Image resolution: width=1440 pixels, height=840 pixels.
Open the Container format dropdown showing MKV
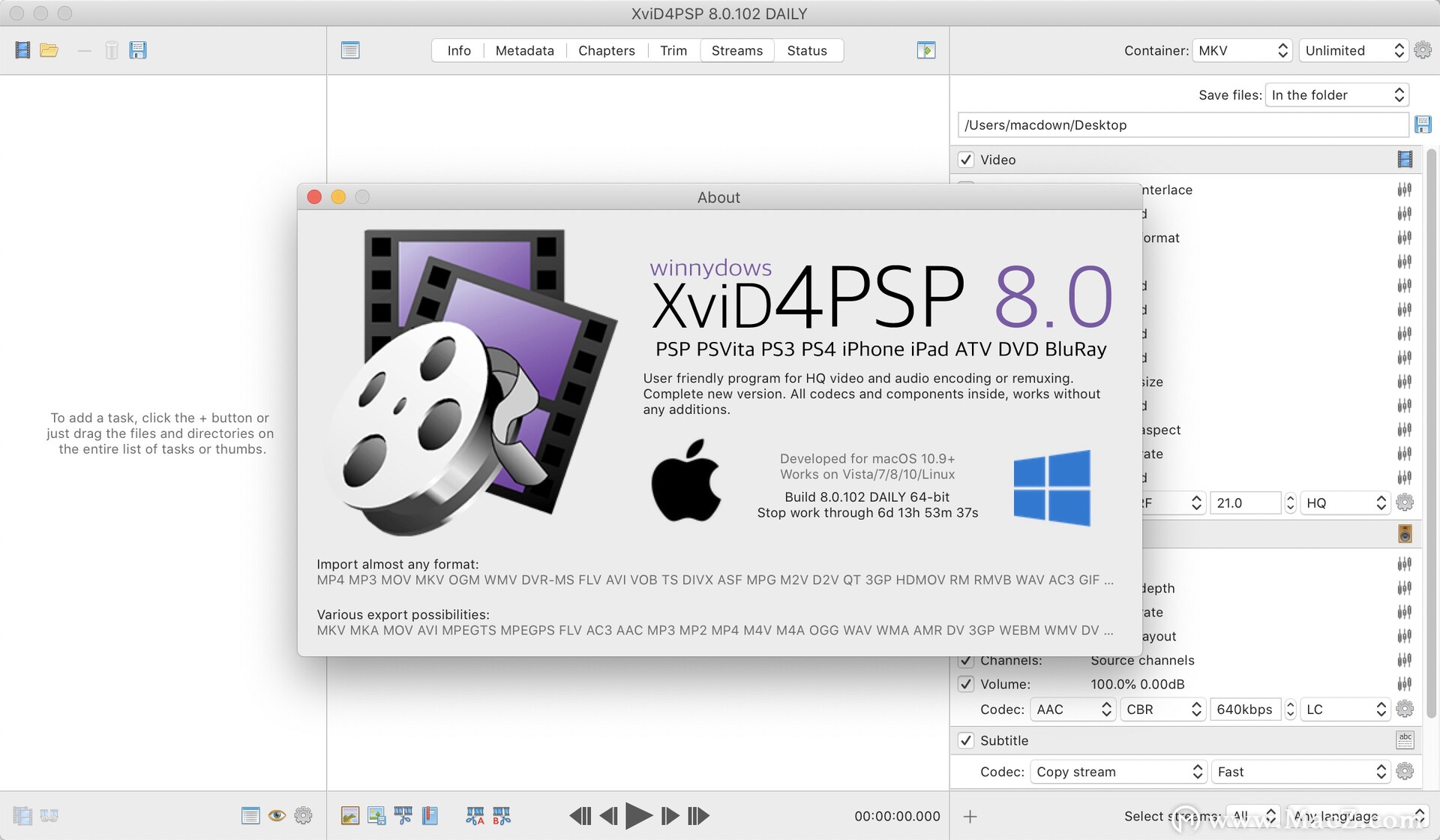[x=1242, y=50]
